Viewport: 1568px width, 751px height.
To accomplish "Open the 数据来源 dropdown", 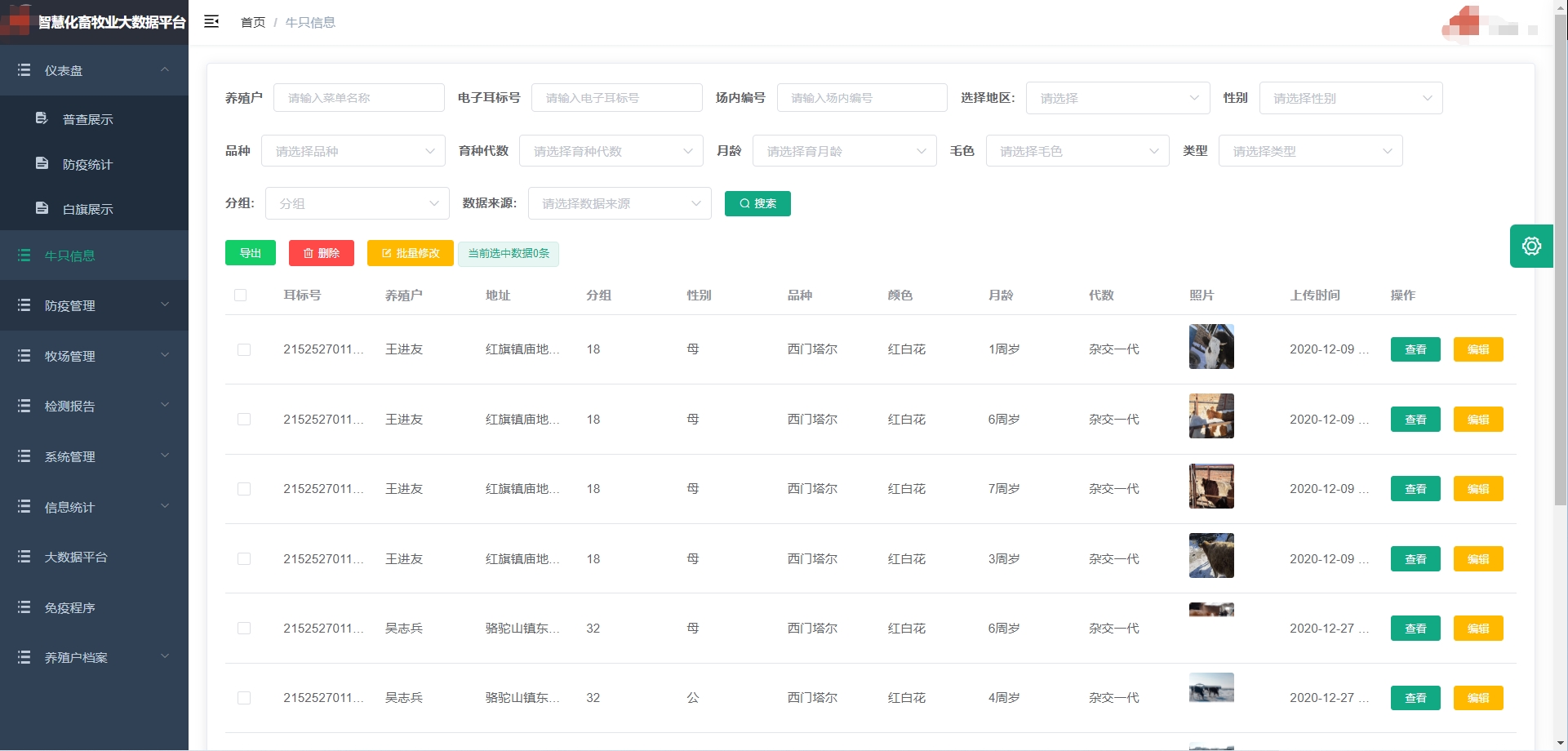I will [620, 203].
